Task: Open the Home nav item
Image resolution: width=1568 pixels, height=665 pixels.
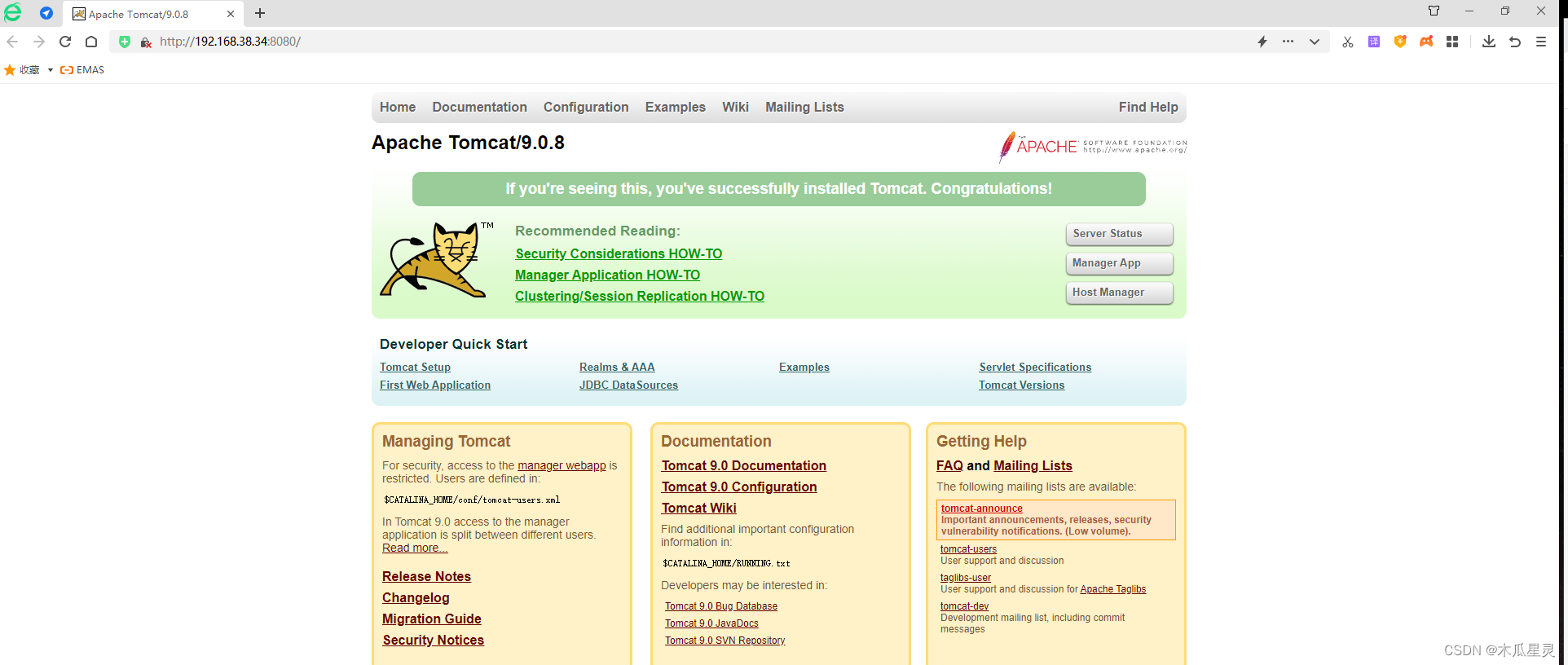Action: [398, 107]
